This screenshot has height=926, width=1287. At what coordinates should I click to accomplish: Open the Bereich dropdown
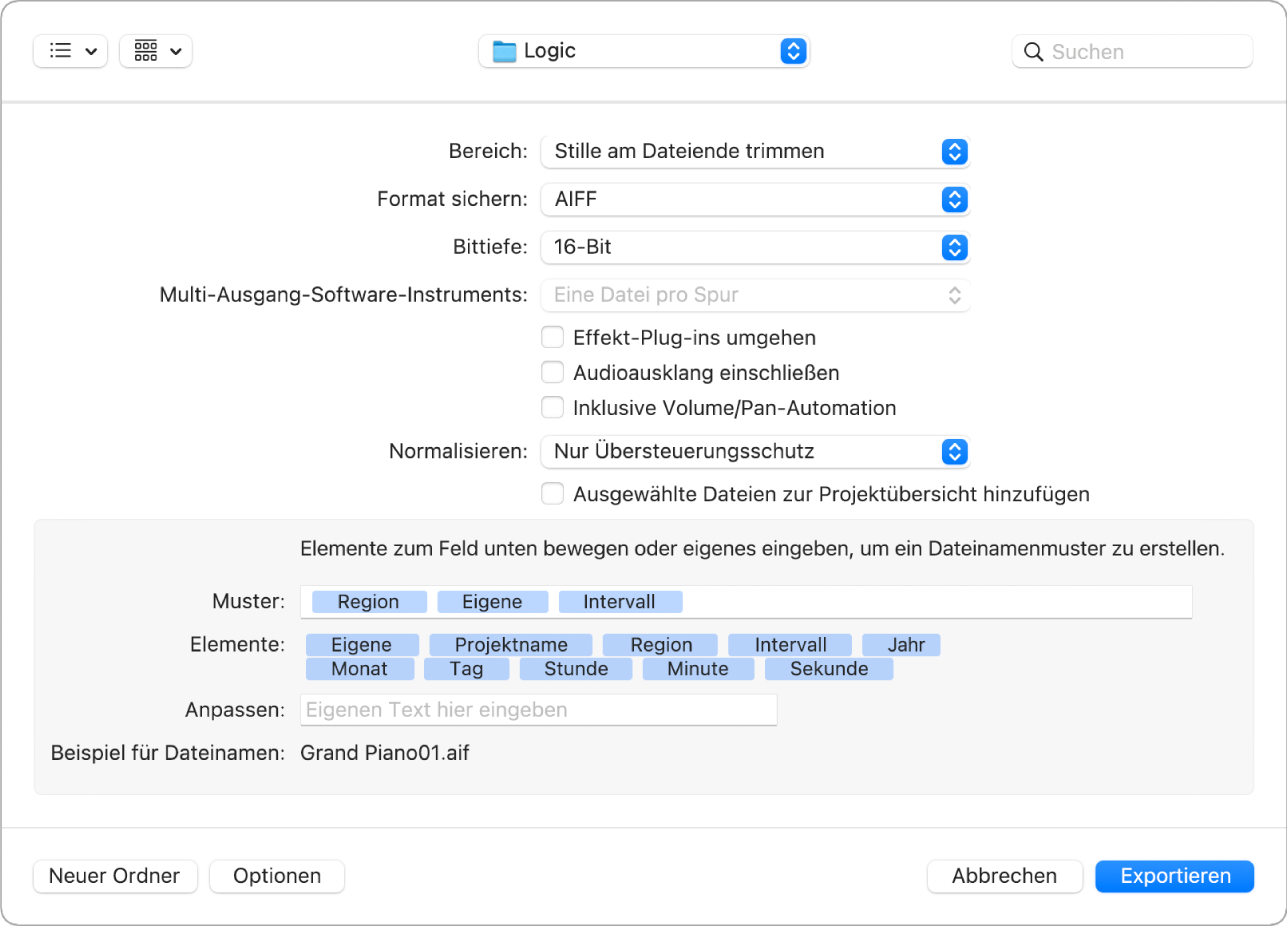pos(755,151)
